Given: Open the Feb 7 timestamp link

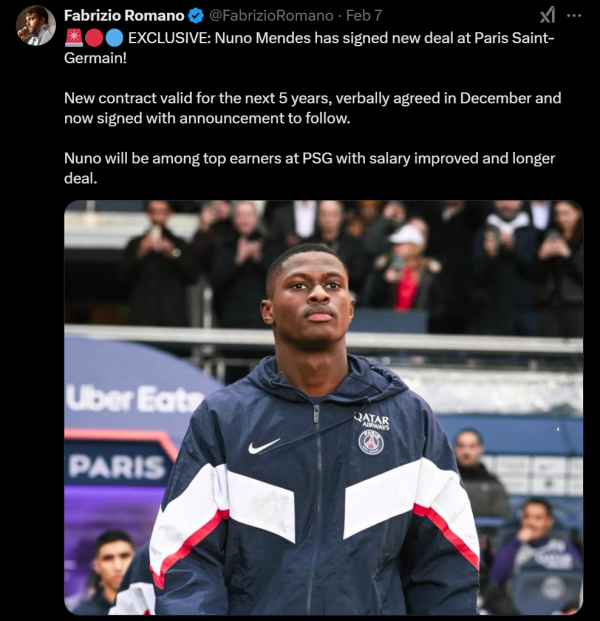Looking at the screenshot, I should [364, 16].
